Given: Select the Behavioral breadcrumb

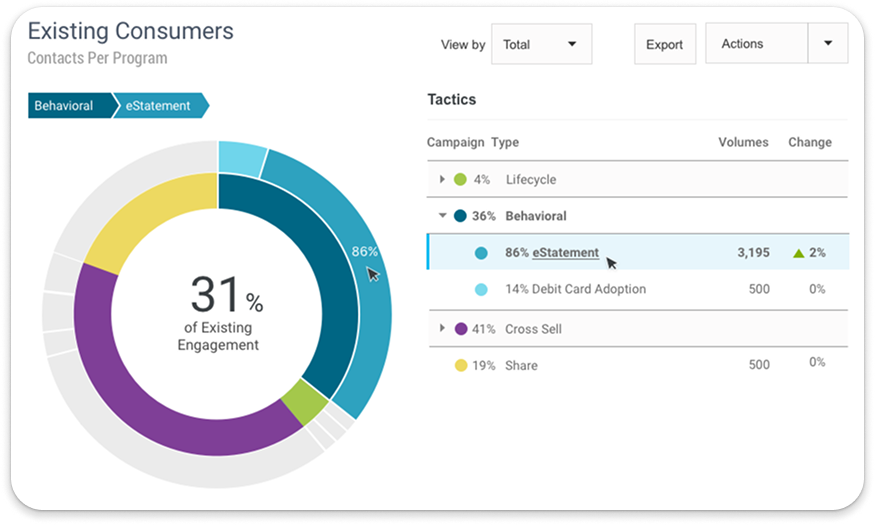Looking at the screenshot, I should (x=70, y=105).
